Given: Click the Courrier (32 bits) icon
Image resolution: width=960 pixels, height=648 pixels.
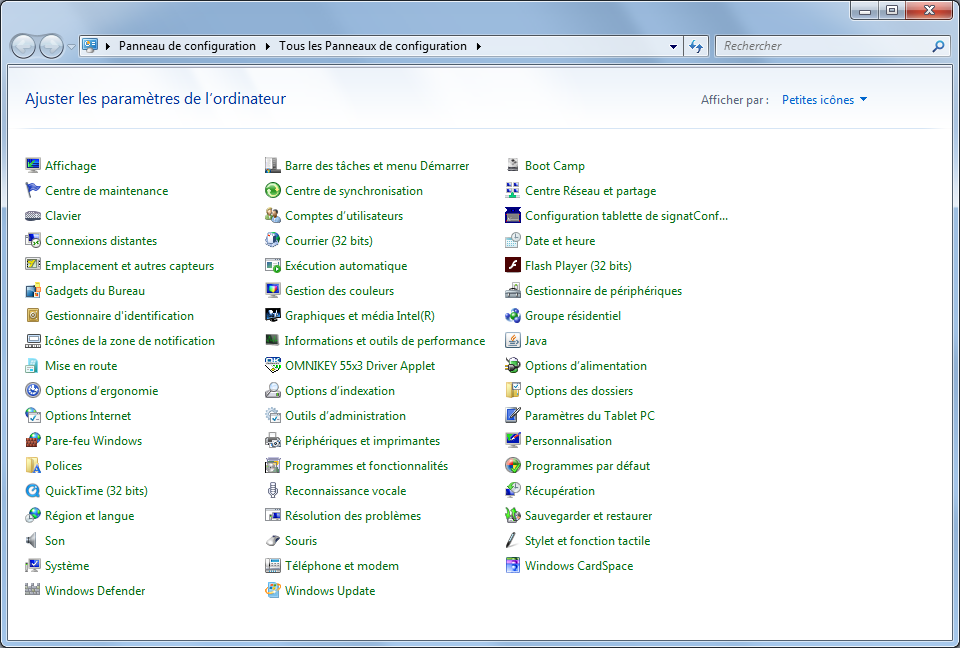Looking at the screenshot, I should click(x=272, y=241).
